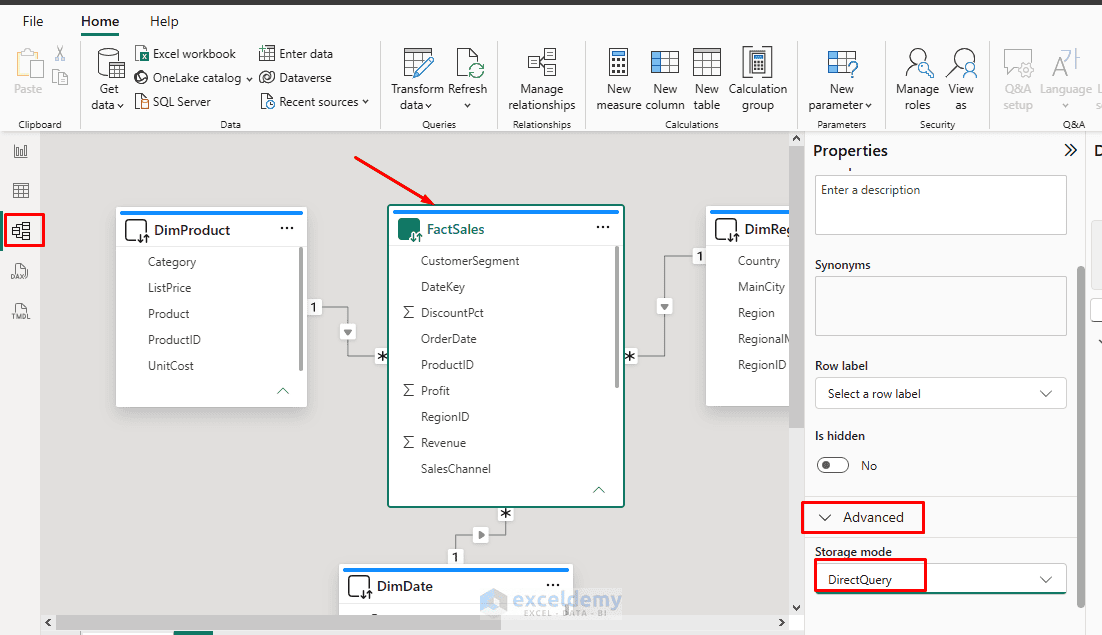Open DAX query view in sidebar
1102x635 pixels.
click(x=20, y=271)
